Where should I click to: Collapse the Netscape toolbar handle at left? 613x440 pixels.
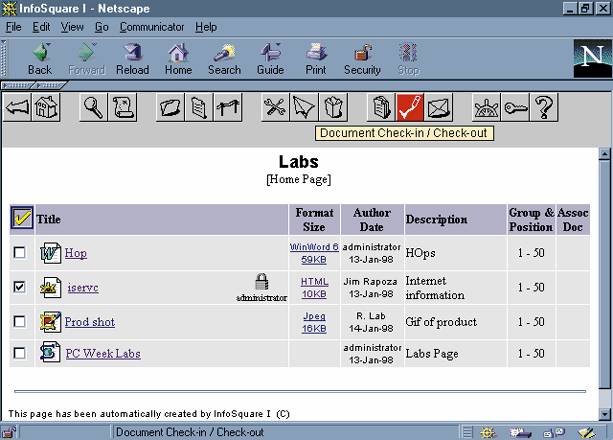pos(4,58)
